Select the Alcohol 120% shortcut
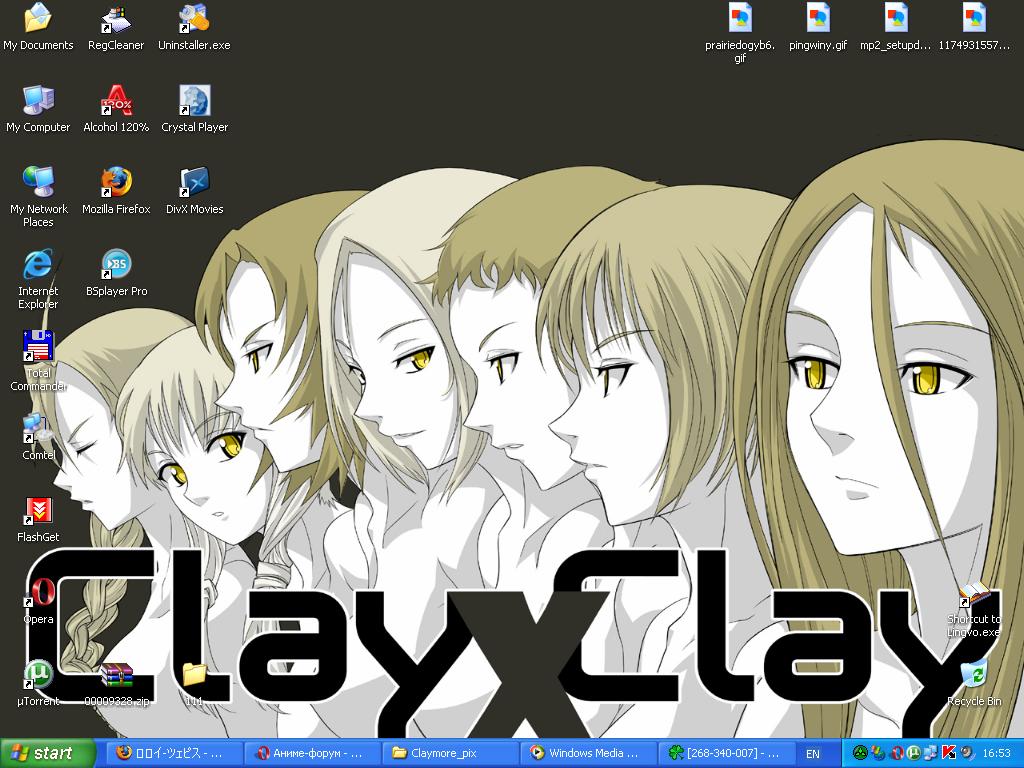 click(116, 108)
